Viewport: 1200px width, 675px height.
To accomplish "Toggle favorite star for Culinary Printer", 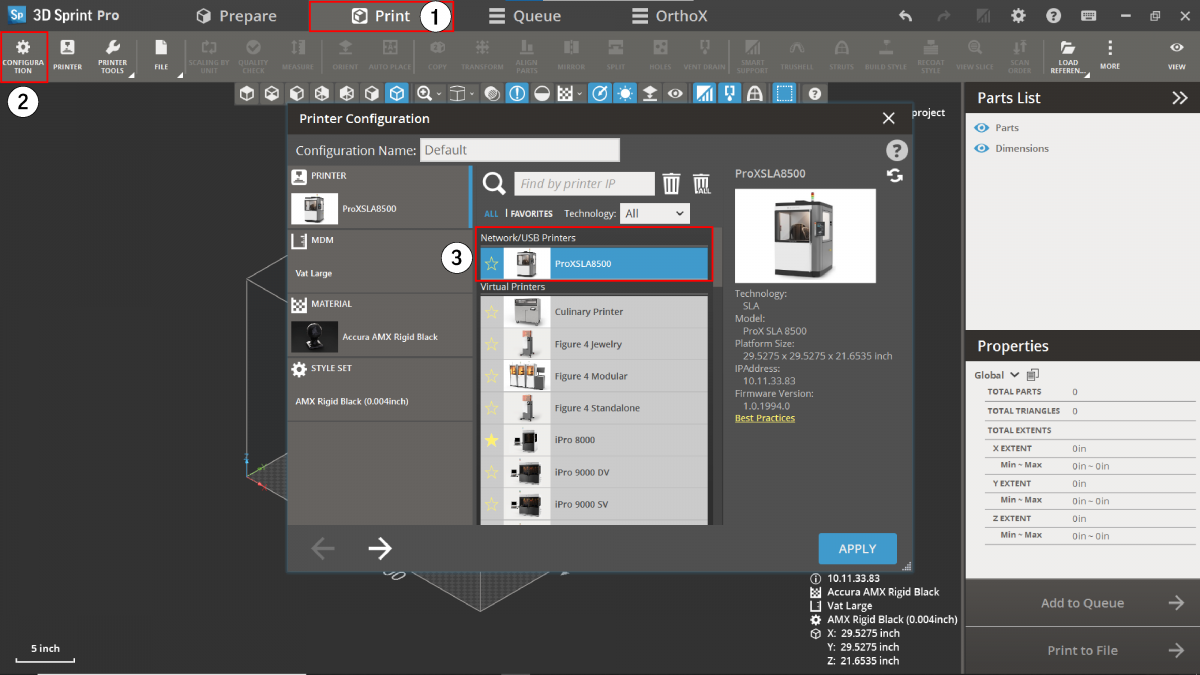I will coord(491,312).
